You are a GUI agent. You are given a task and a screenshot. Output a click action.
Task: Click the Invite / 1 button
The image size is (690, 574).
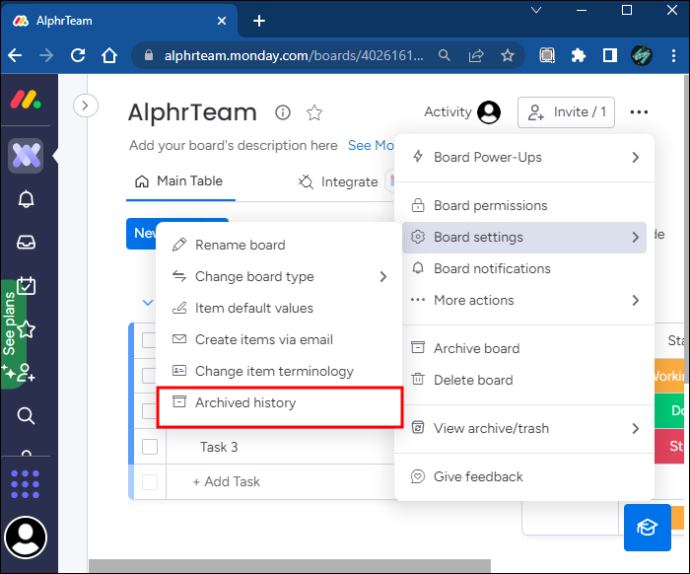tap(566, 112)
